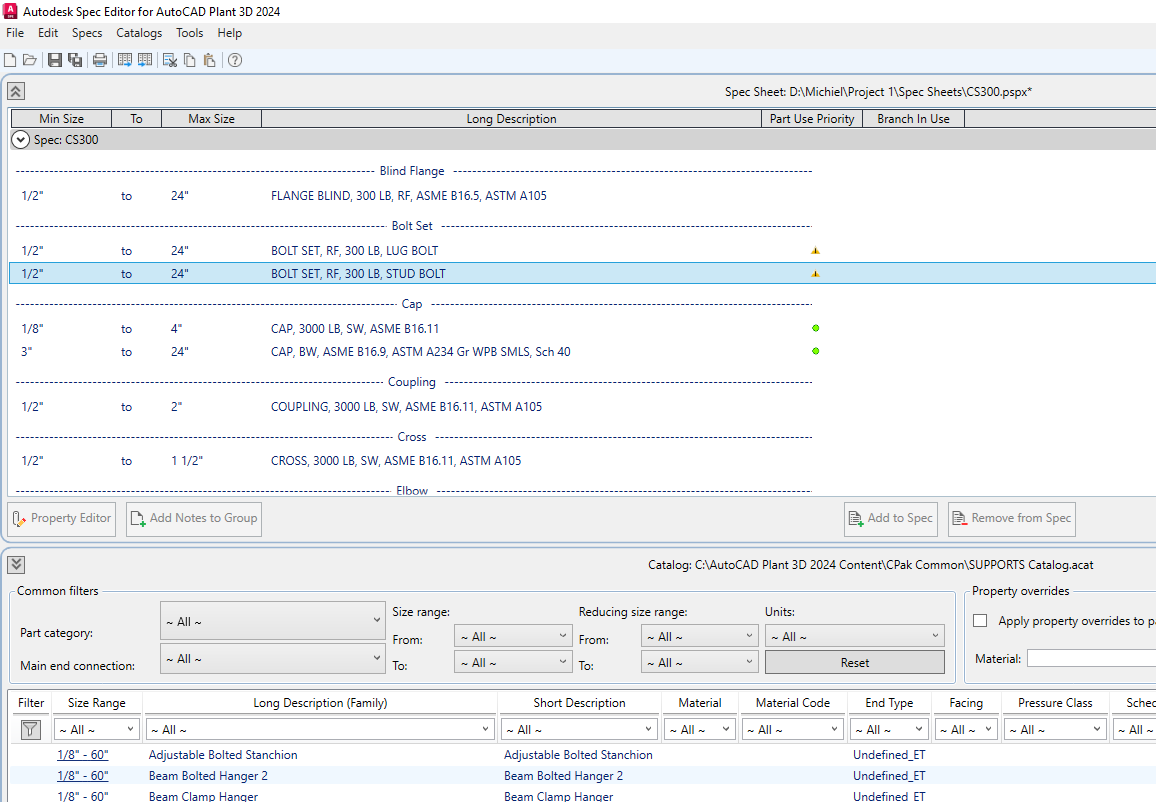The width and height of the screenshot is (1156, 802).
Task: Collapse the spec sheet pane with double-chevron up
Action: click(x=16, y=91)
